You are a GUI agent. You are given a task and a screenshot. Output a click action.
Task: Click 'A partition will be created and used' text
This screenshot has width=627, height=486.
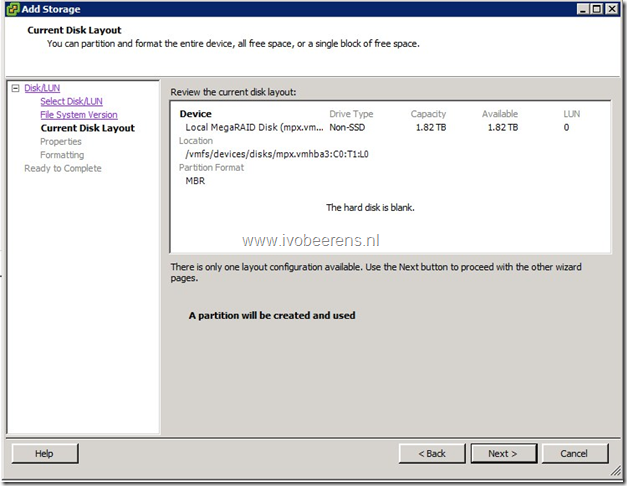click(272, 316)
